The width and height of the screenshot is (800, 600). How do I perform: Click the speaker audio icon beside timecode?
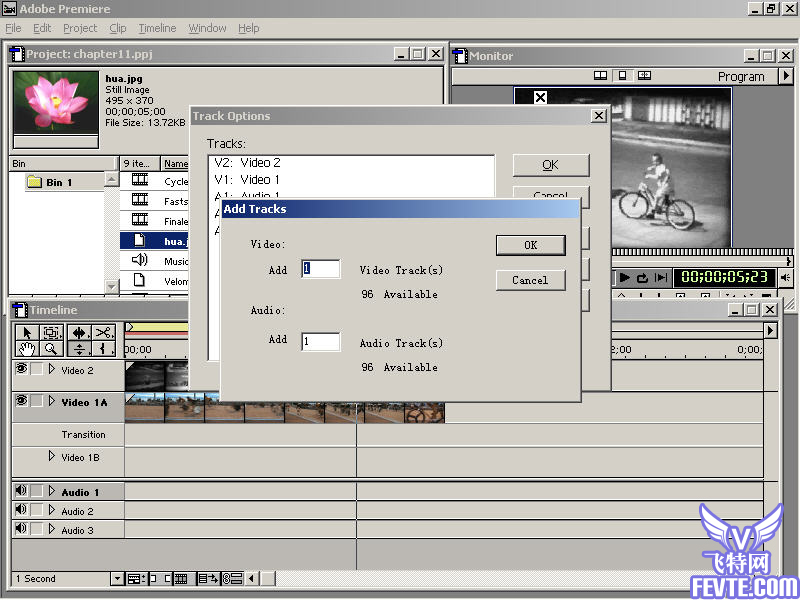click(x=786, y=278)
